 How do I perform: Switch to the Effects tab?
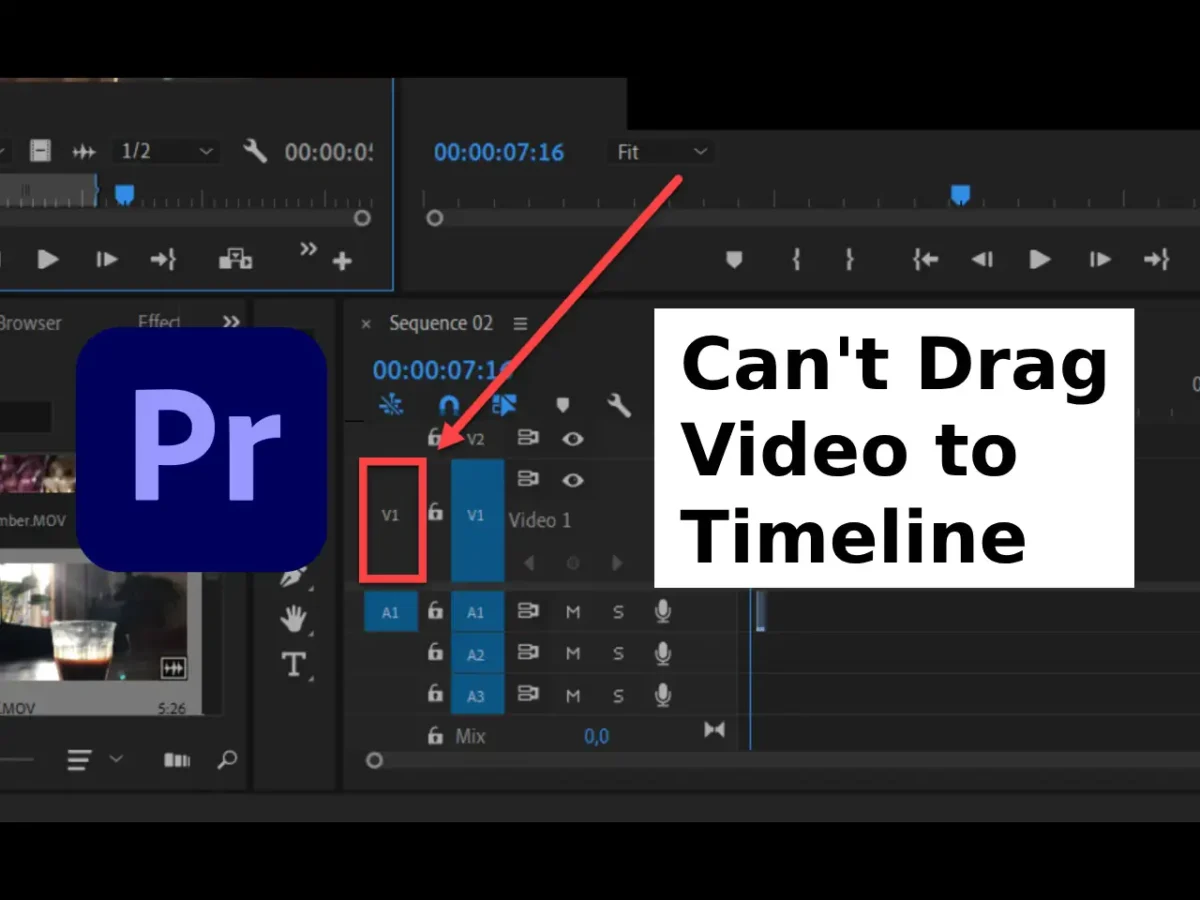click(159, 322)
